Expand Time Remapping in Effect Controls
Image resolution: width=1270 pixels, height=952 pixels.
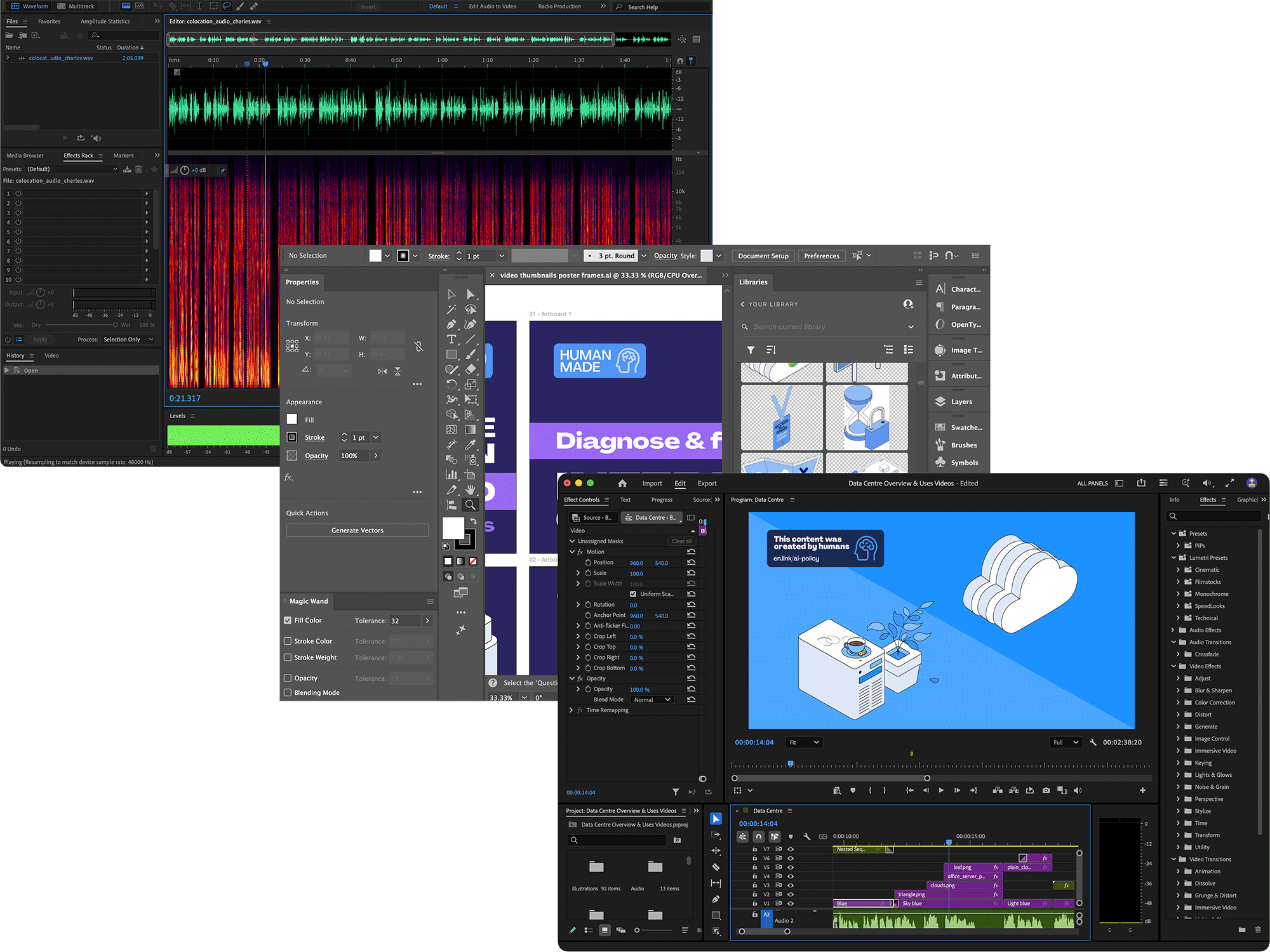571,711
